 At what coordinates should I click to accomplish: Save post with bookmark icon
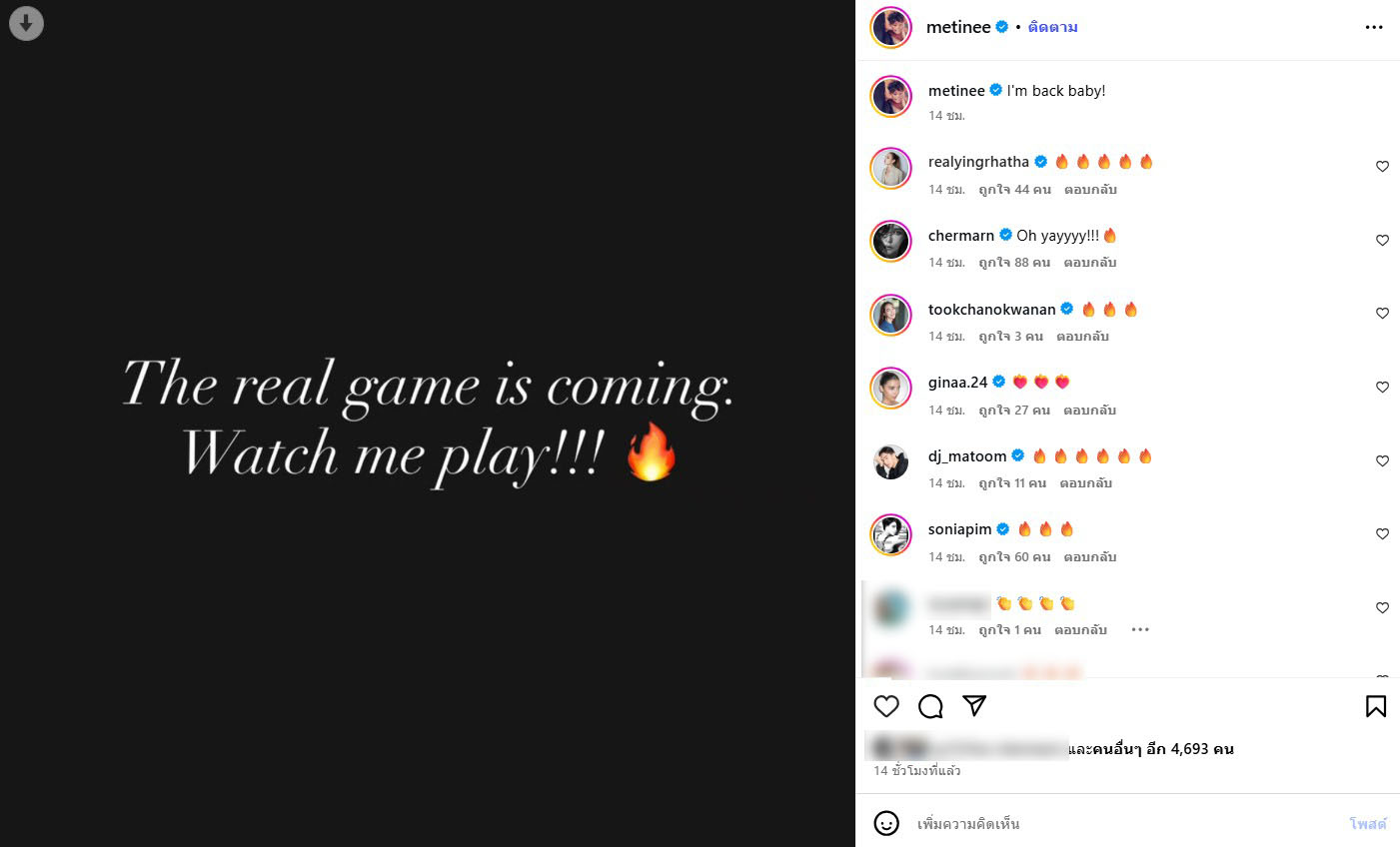[x=1376, y=706]
